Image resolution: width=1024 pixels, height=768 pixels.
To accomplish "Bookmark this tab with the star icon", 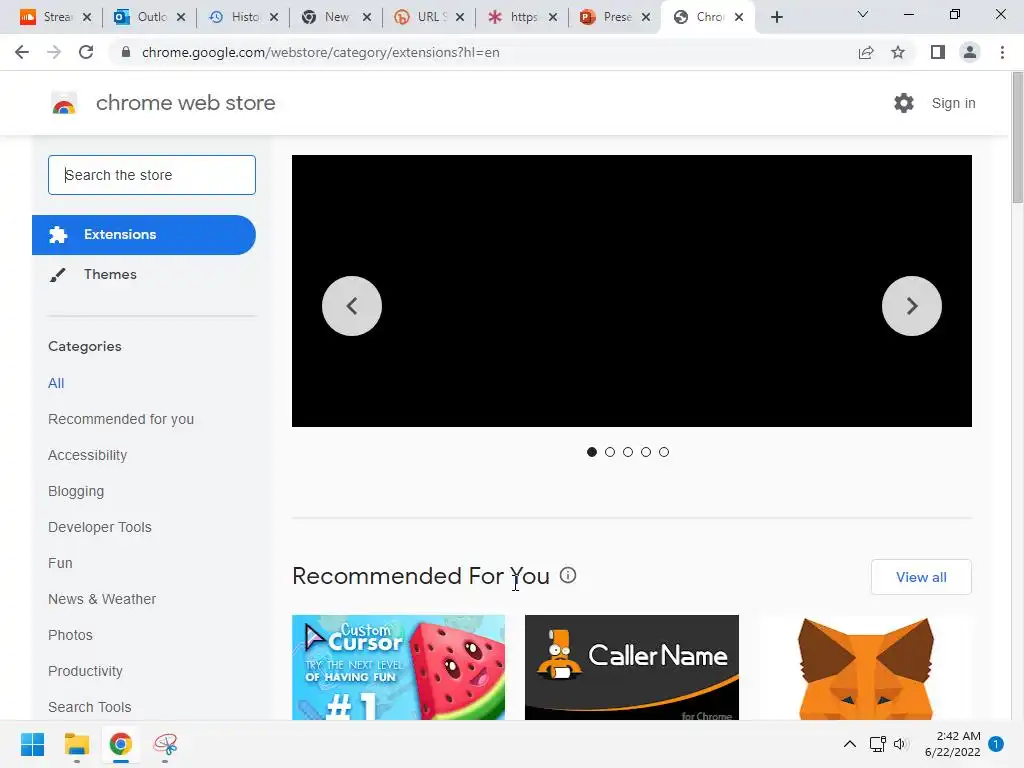I will click(x=898, y=52).
